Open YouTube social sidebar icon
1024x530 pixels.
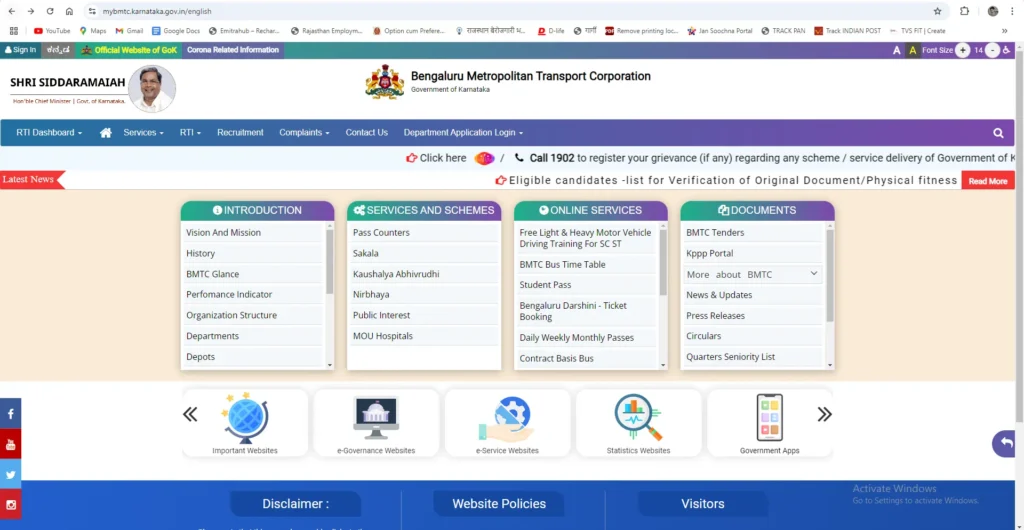(10, 444)
